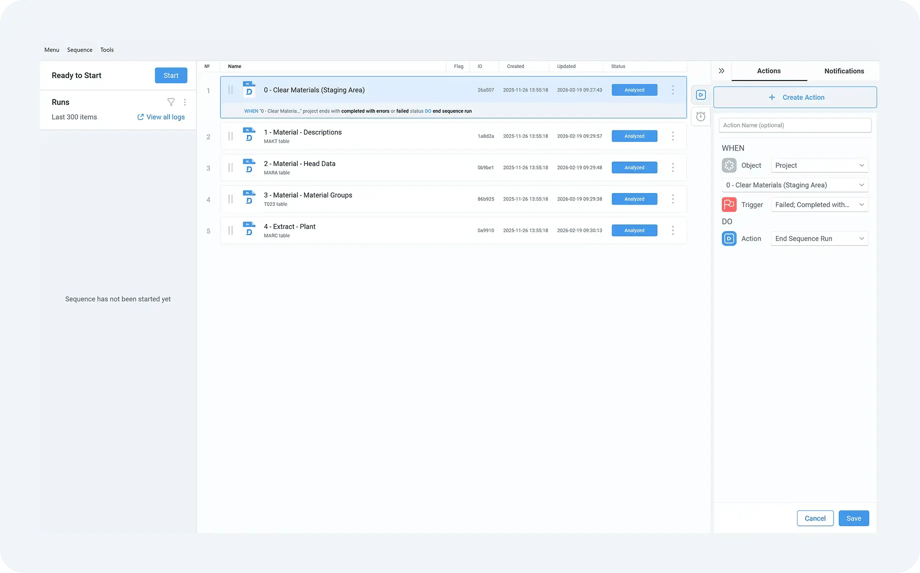This screenshot has width=920, height=573.
Task: Follow the View all logs link
Action: pyautogui.click(x=161, y=117)
